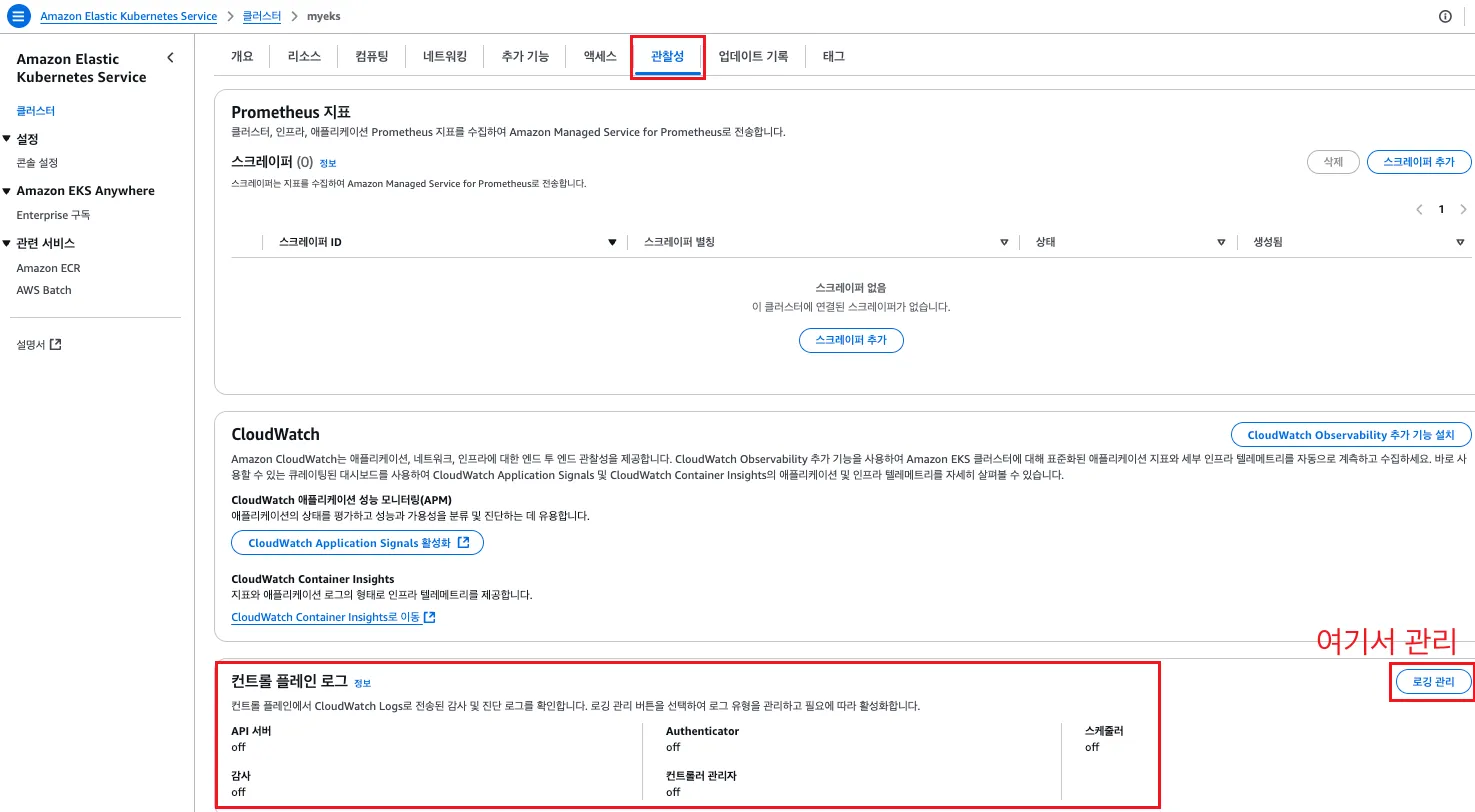1475x812 pixels.
Task: Go to next page of scrapers
Action: pos(1463,210)
